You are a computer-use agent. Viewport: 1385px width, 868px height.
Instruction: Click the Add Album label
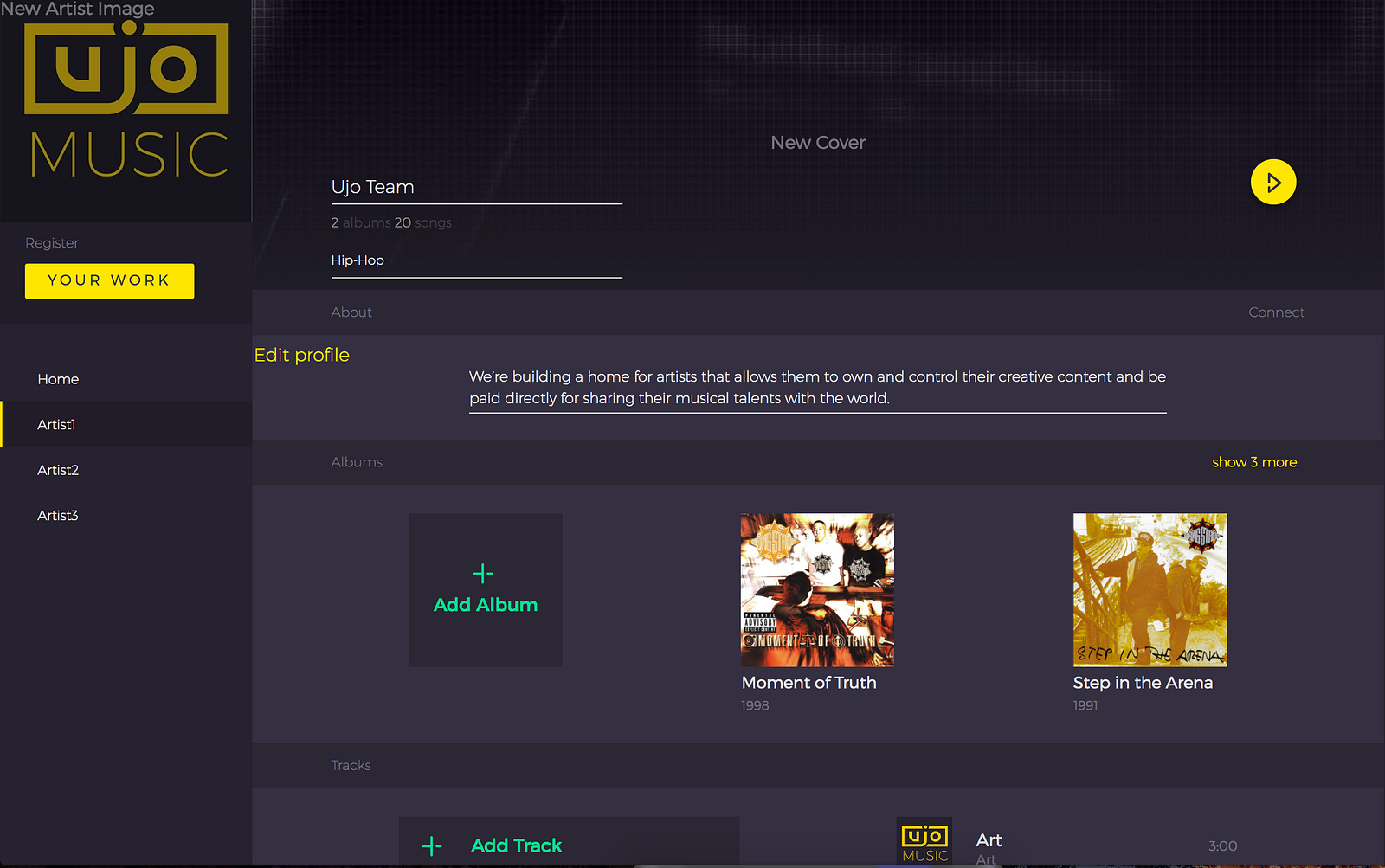pos(486,605)
